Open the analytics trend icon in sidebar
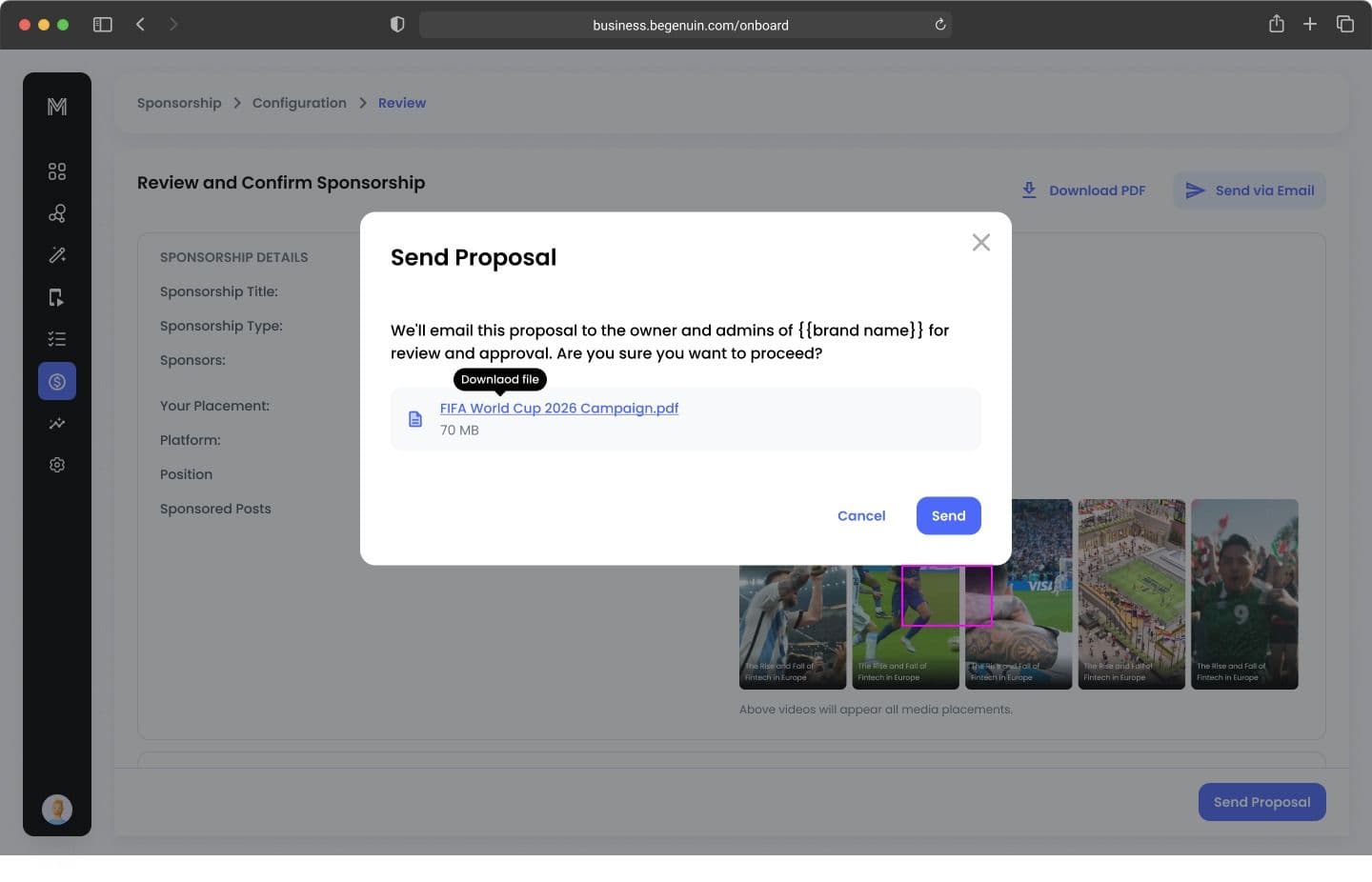 tap(57, 423)
